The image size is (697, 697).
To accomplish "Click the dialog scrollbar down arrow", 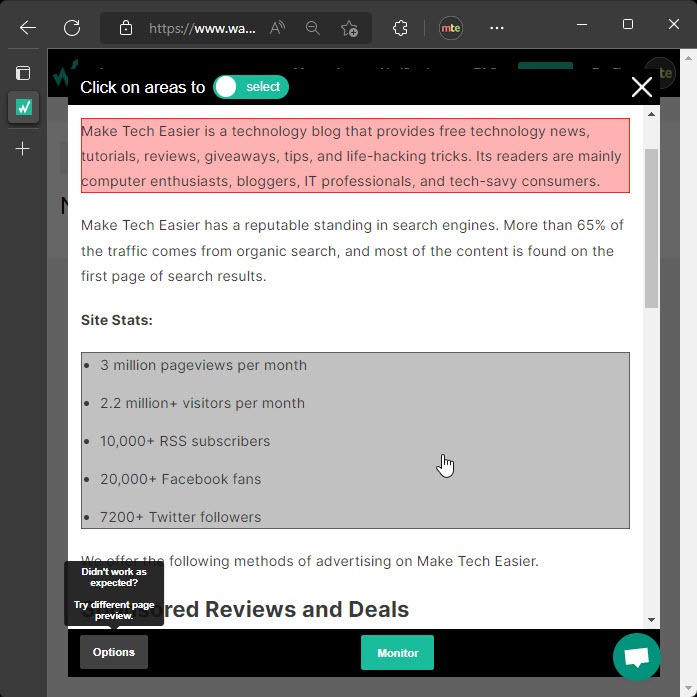I will [652, 620].
